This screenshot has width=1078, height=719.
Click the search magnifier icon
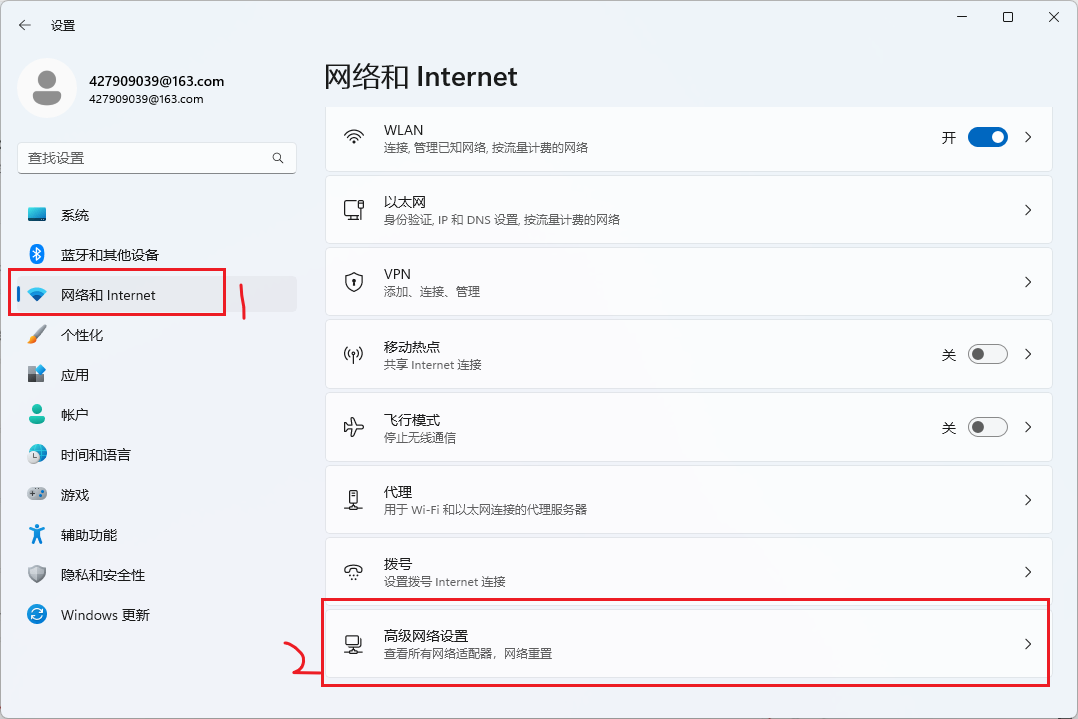278,158
